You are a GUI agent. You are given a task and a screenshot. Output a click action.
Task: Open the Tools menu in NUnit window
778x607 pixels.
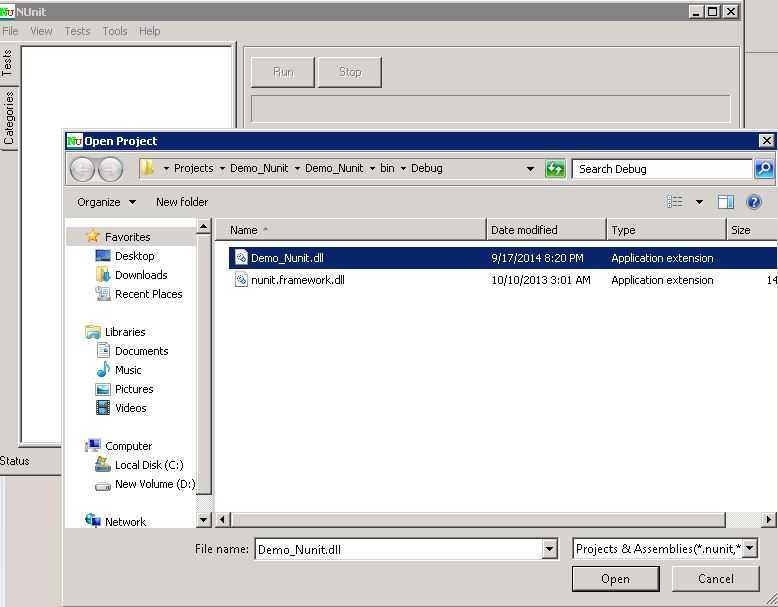115,31
